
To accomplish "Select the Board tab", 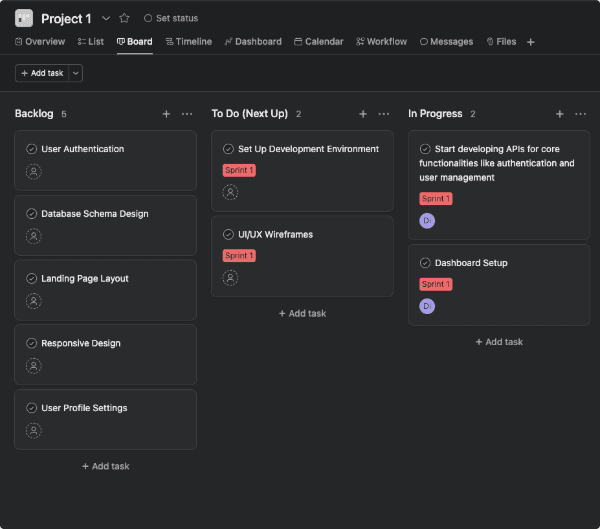I will 135,41.
